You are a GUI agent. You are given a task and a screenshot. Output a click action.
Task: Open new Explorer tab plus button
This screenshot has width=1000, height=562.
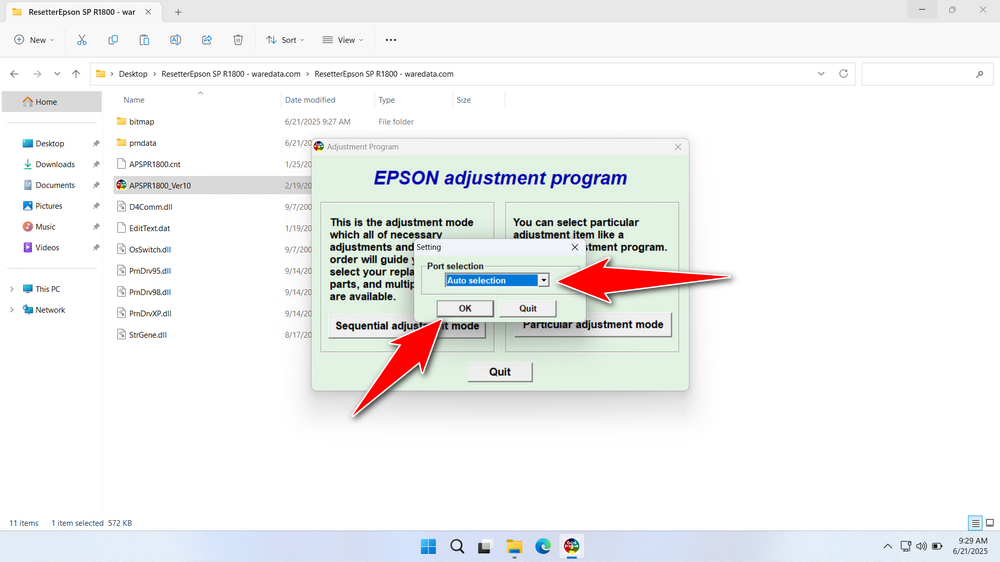coord(178,12)
